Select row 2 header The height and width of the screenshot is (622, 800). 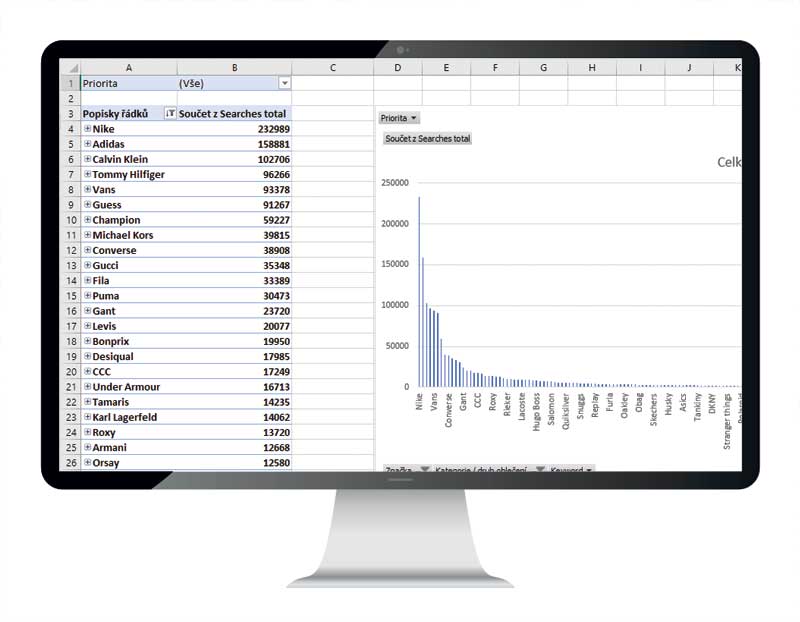coord(70,98)
